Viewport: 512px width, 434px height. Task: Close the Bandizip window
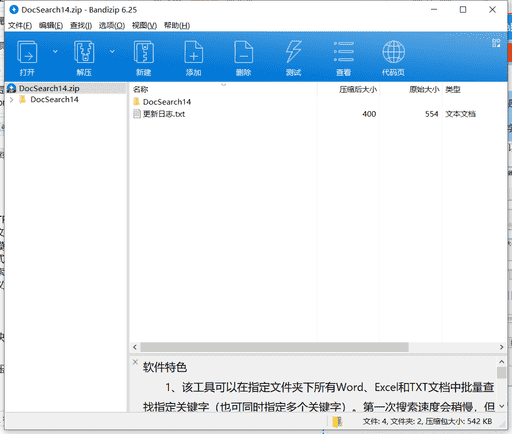point(492,10)
